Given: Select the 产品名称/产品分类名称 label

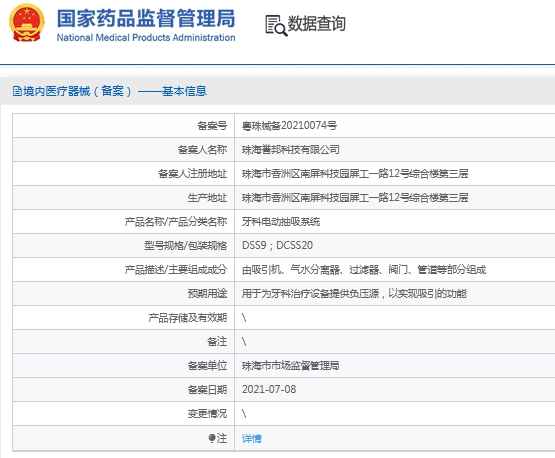Looking at the screenshot, I should point(176,222).
